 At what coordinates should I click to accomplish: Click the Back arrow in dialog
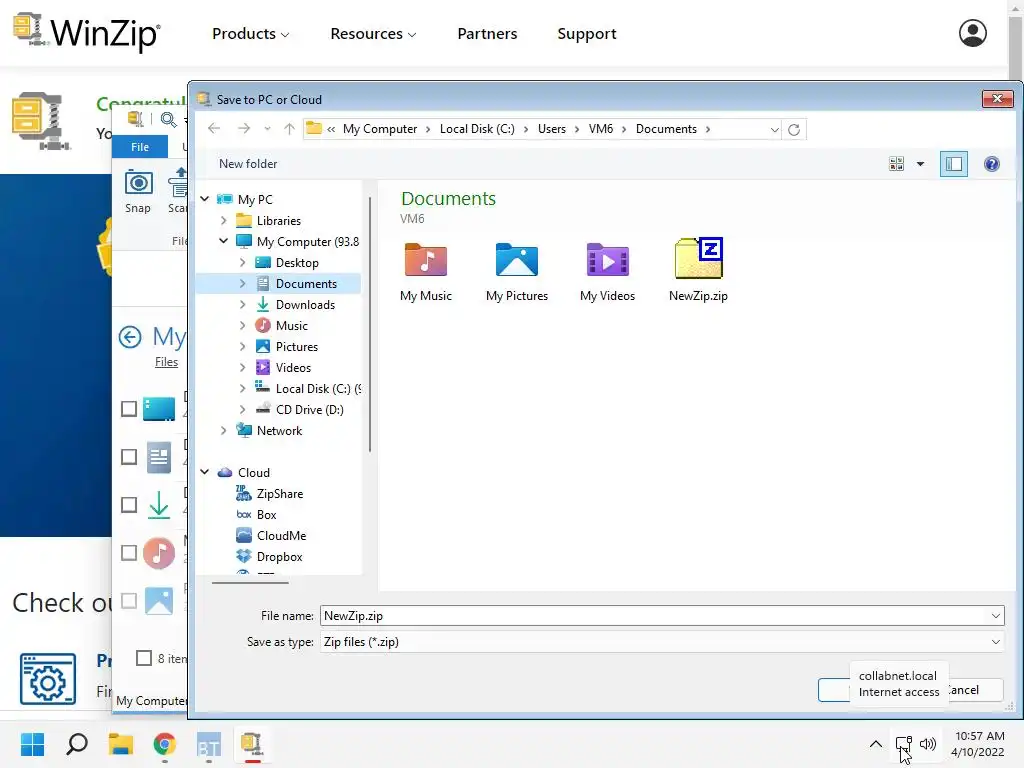[214, 129]
